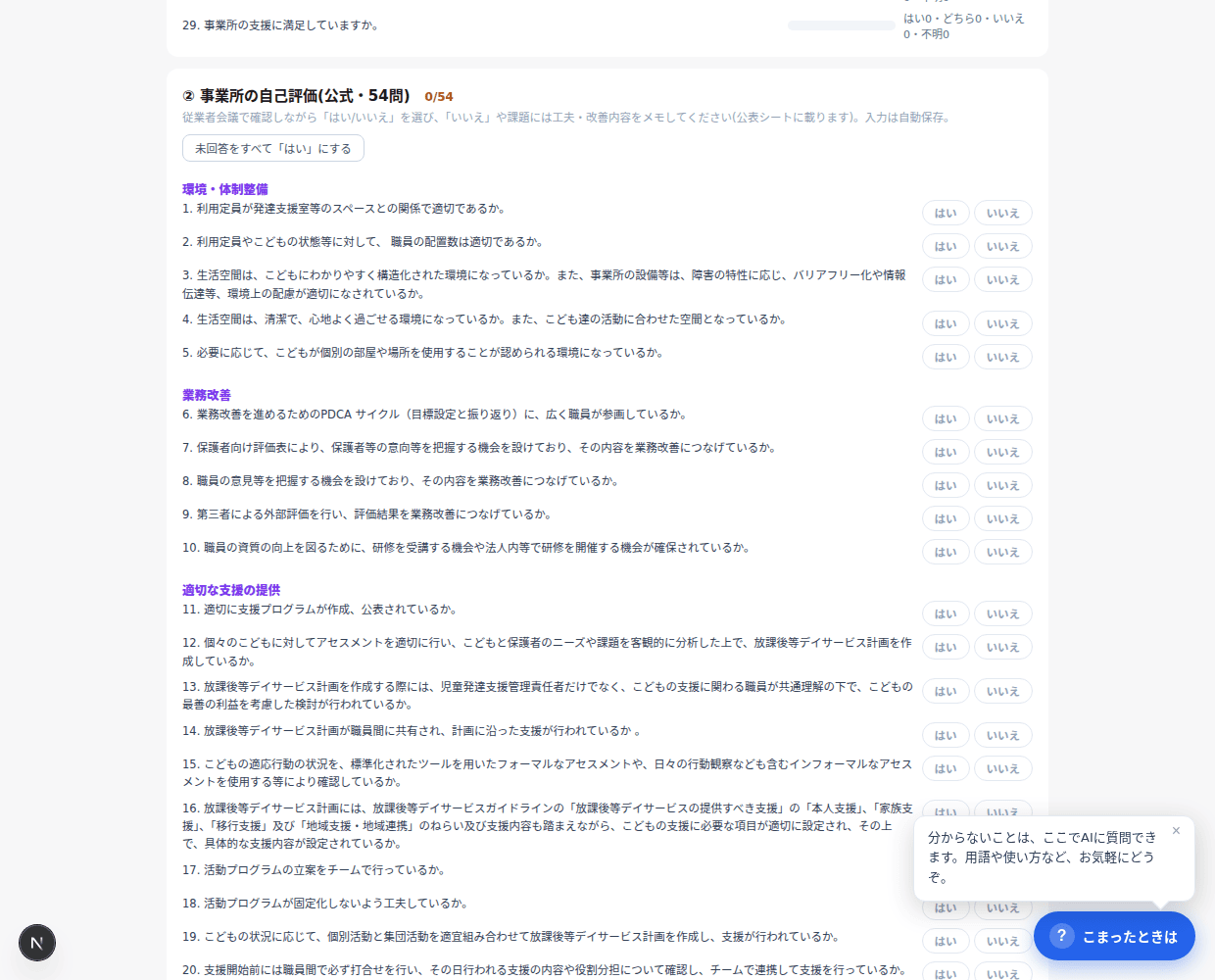The height and width of the screenshot is (980, 1215).
Task: Pick はい for question 15 適応行動の状況
Action: coord(946,768)
